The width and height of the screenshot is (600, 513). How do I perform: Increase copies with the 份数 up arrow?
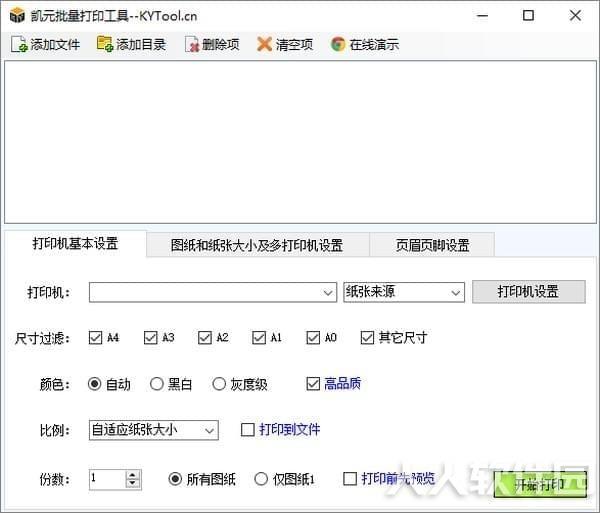[x=132, y=475]
